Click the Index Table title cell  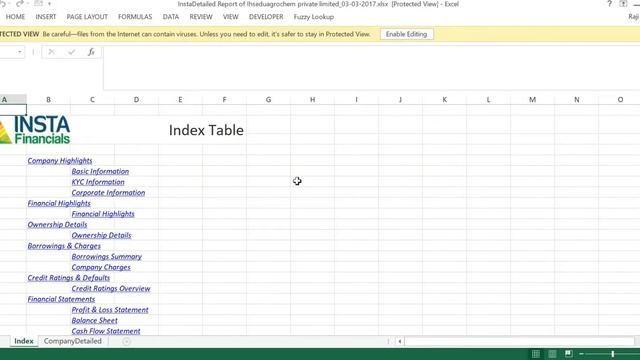pyautogui.click(x=206, y=130)
